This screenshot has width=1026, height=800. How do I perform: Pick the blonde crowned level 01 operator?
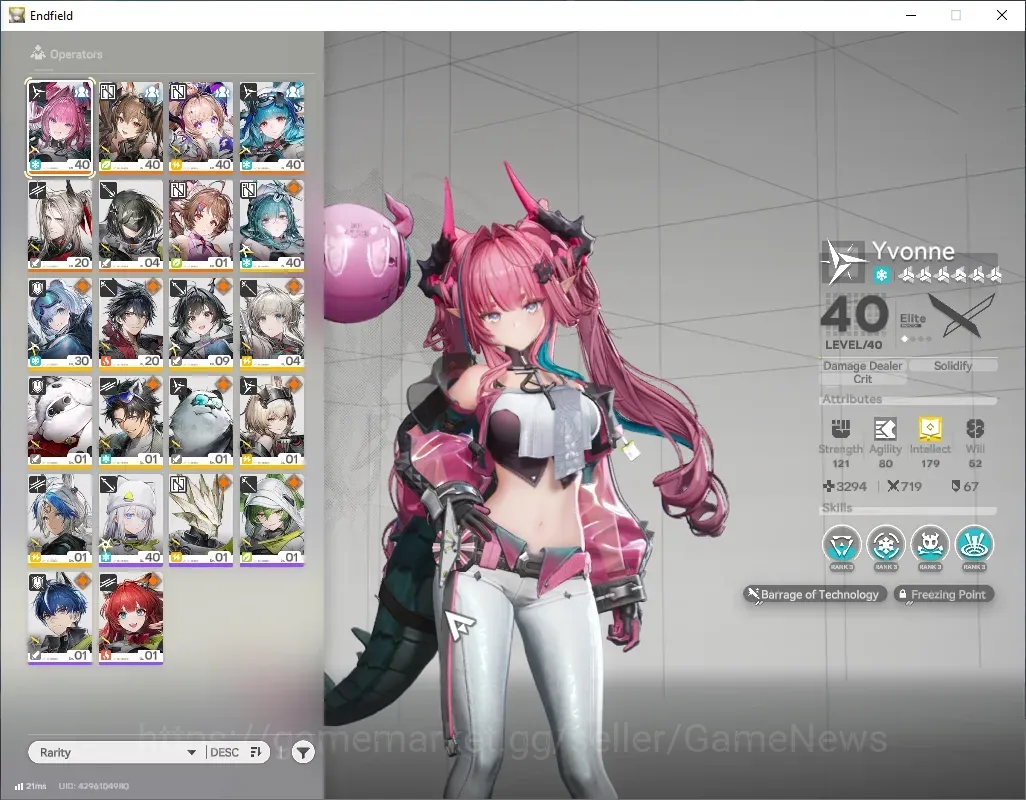click(x=272, y=422)
